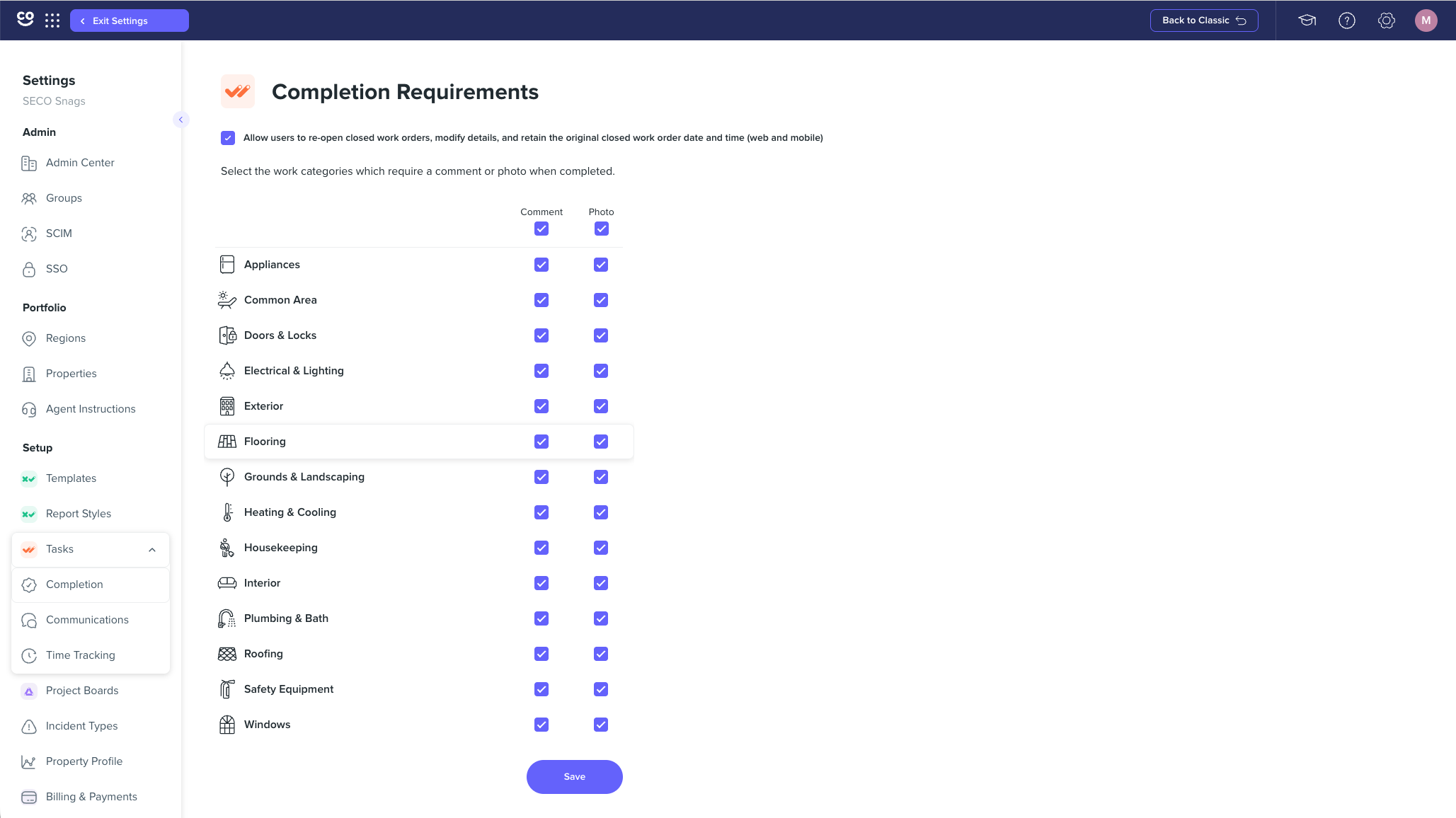Click the Property Profile chart icon
1456x818 pixels.
pos(29,762)
